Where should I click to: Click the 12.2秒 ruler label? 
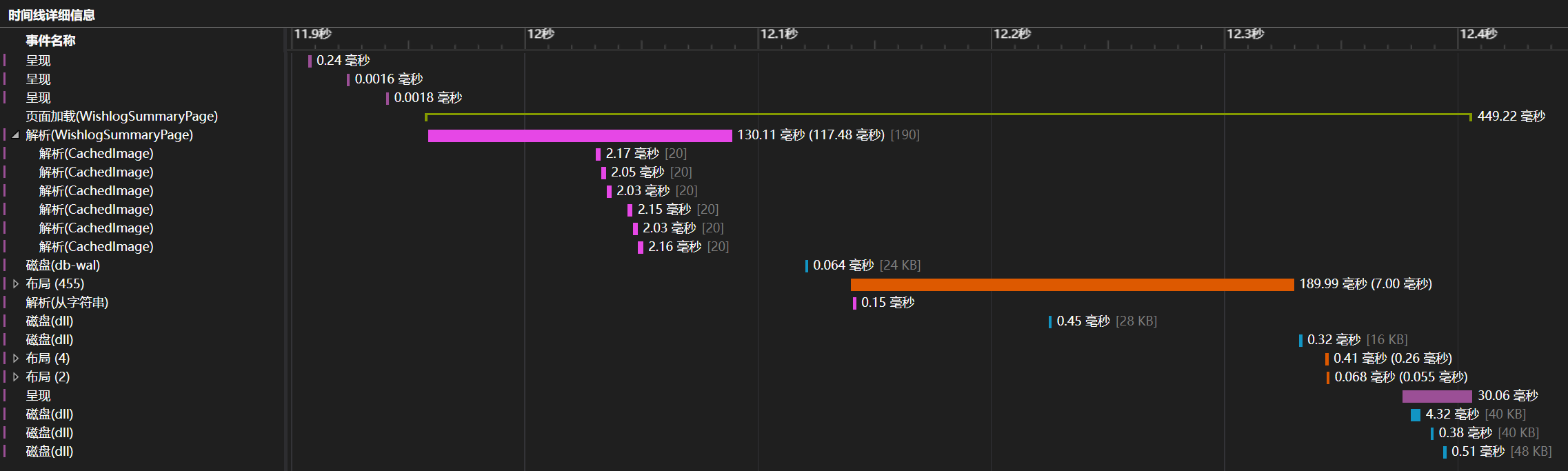1012,34
